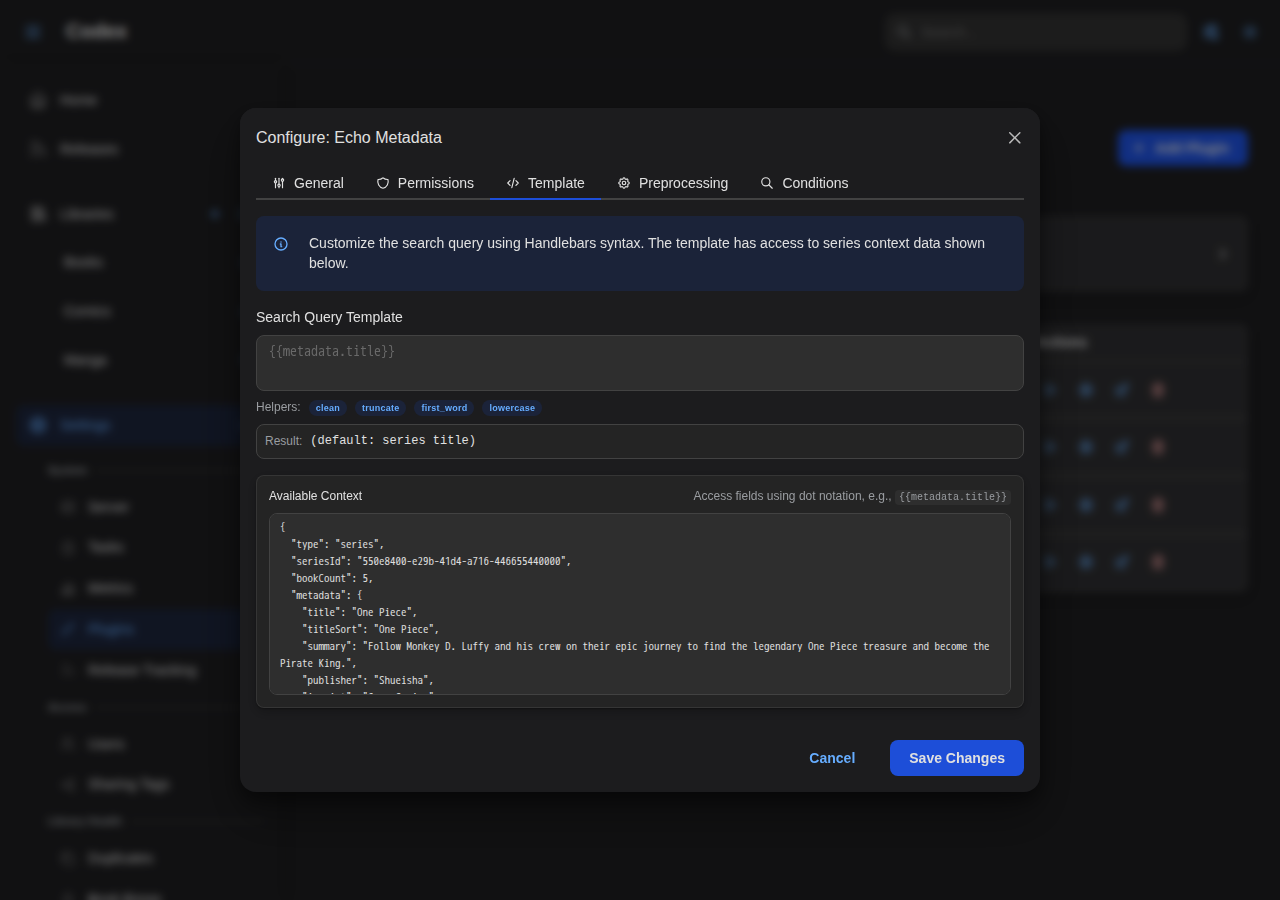
Task: Click Add Plugin button behind the dialog
Action: pyautogui.click(x=1182, y=148)
